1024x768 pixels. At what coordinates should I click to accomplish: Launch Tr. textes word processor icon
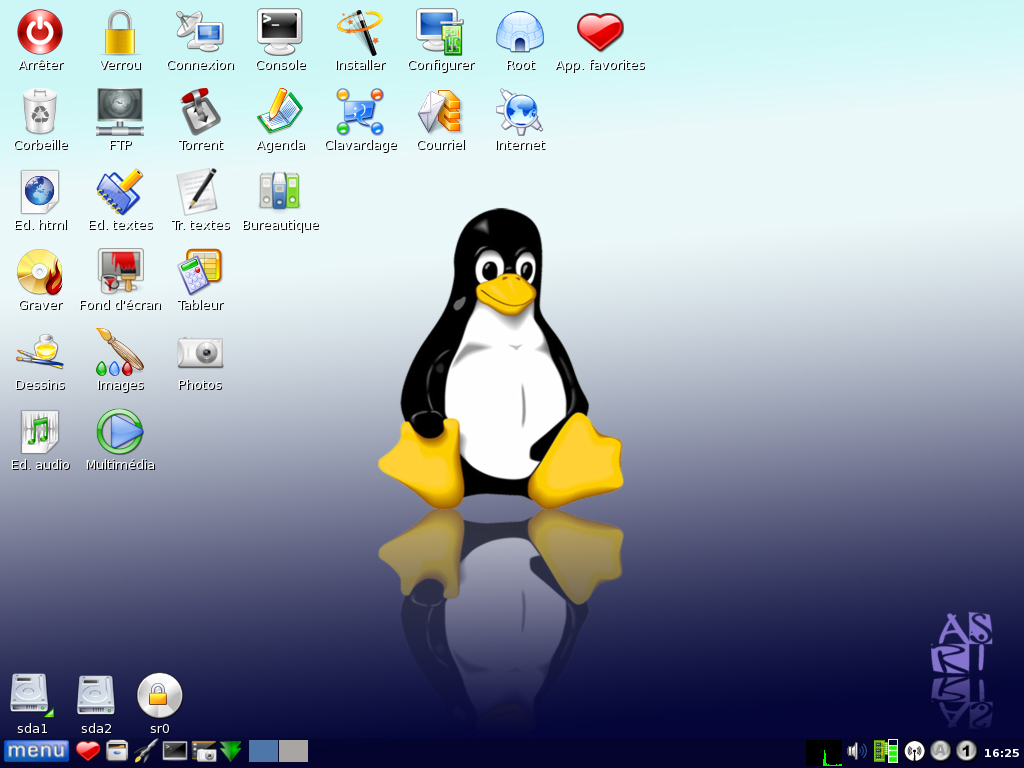click(x=198, y=191)
